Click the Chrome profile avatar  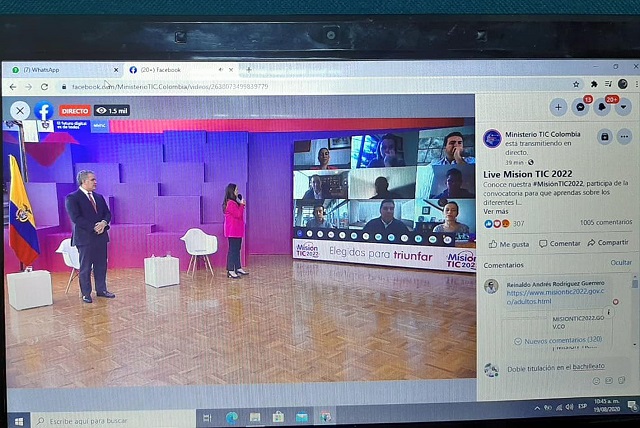coord(622,84)
